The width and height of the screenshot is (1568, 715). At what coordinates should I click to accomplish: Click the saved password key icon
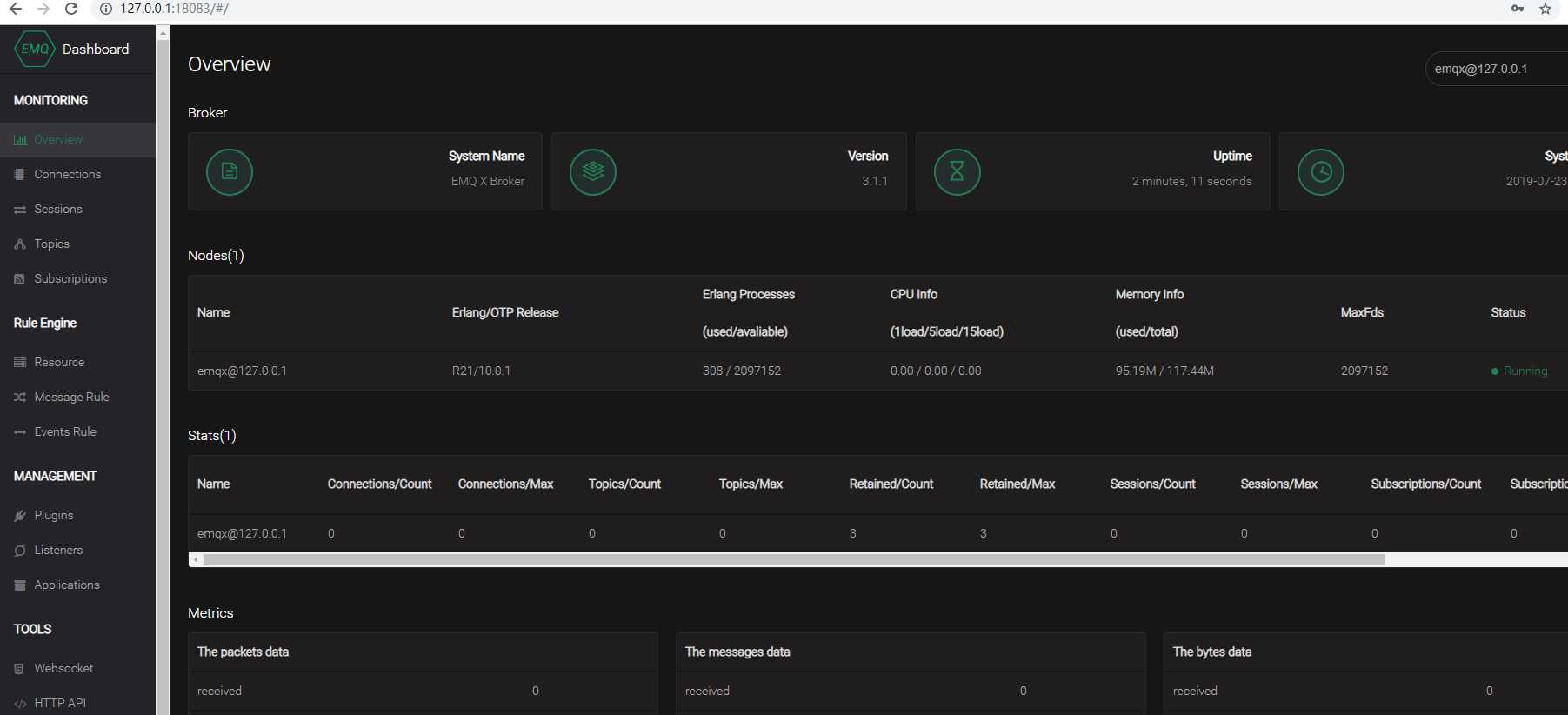tap(1518, 9)
